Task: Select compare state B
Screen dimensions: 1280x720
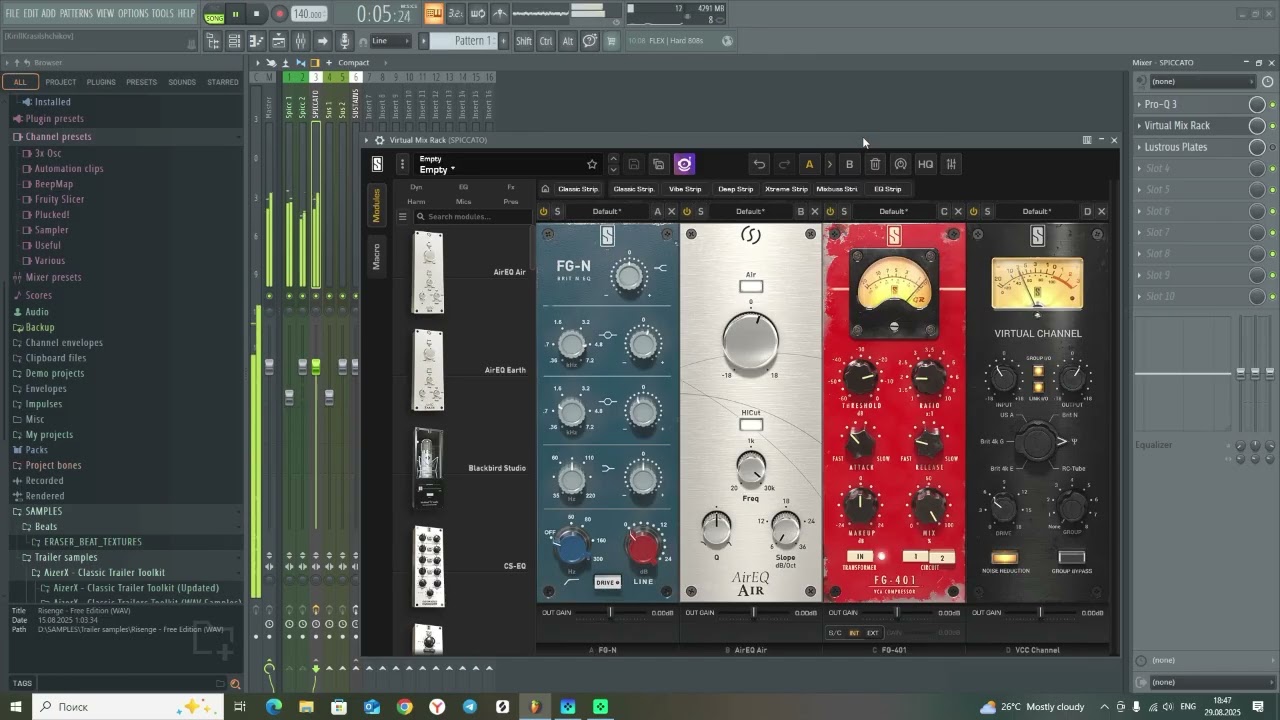Action: 850,165
